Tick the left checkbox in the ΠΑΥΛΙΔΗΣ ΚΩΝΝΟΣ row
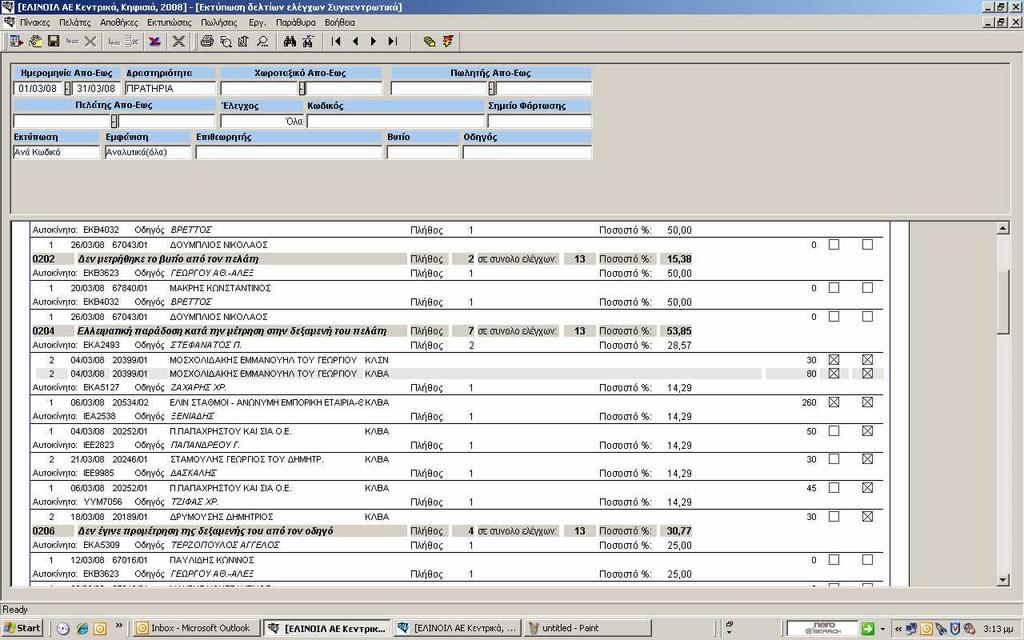The width and height of the screenshot is (1024, 640). coord(834,560)
